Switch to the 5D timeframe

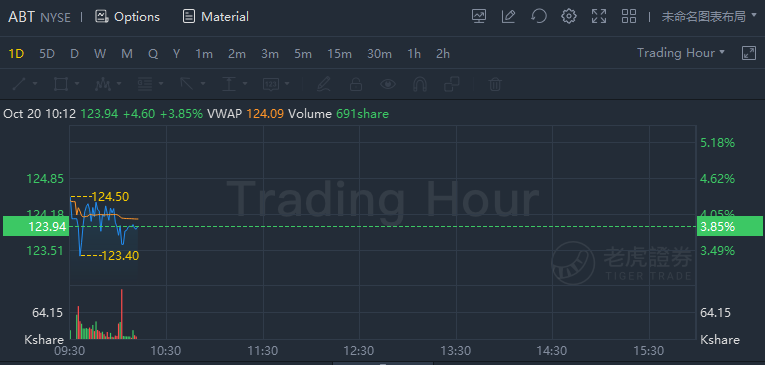(x=47, y=54)
